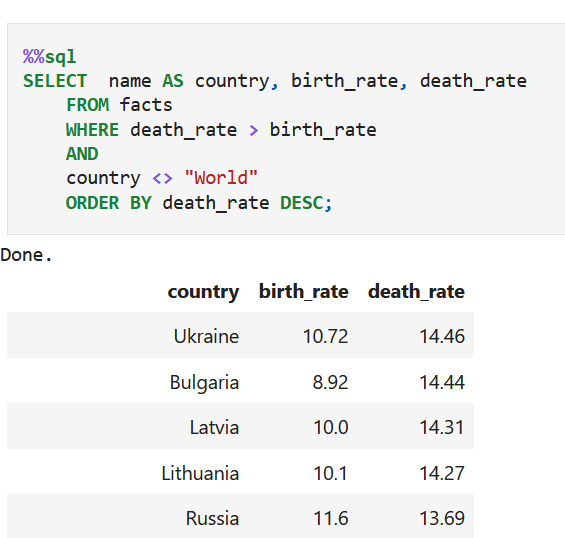Click the 14.31 death rate value
Screen dimensions: 565x538
tap(442, 427)
